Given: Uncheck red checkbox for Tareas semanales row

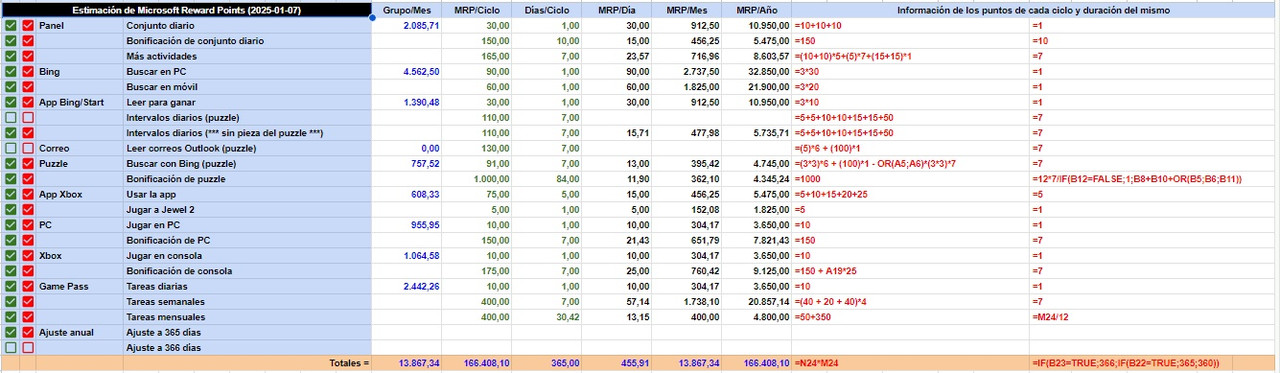Looking at the screenshot, I should click(28, 301).
